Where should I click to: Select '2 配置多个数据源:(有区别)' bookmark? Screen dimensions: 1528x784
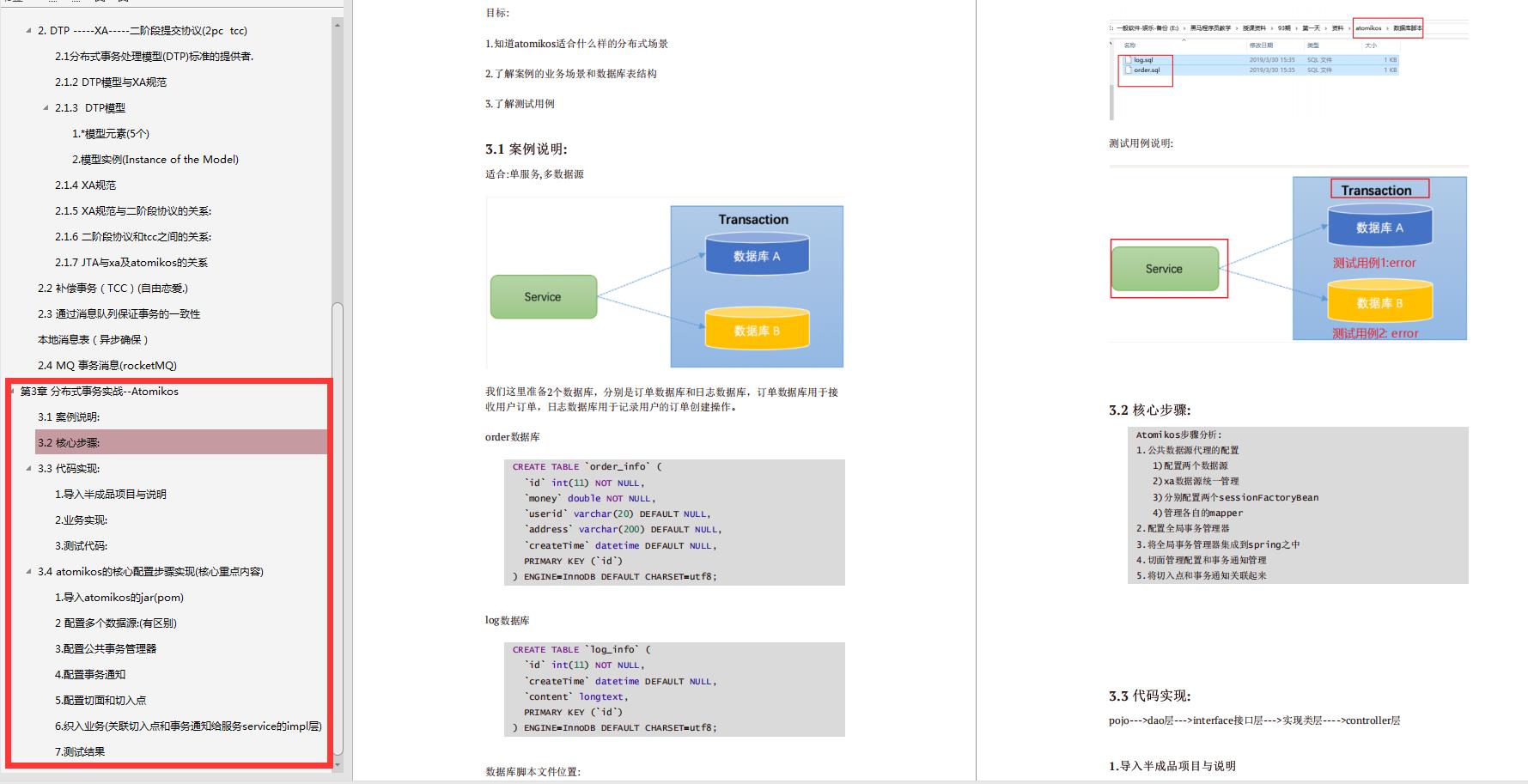[116, 623]
